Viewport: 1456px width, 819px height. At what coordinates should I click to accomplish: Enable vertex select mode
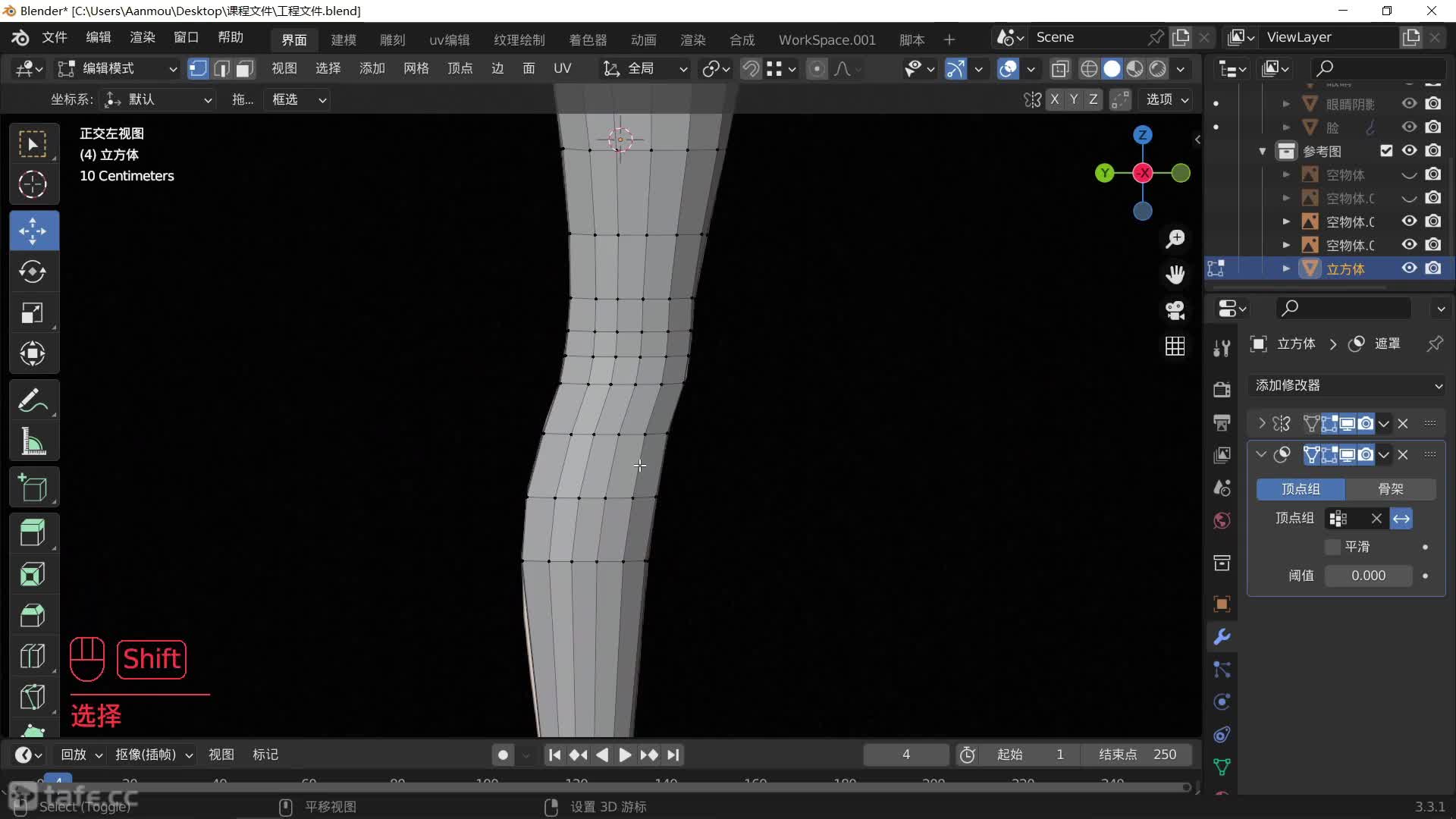pyautogui.click(x=198, y=69)
